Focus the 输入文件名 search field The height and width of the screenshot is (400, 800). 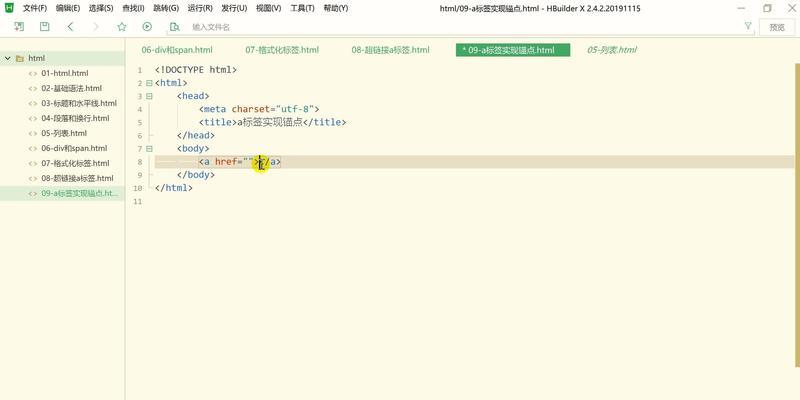click(x=462, y=27)
